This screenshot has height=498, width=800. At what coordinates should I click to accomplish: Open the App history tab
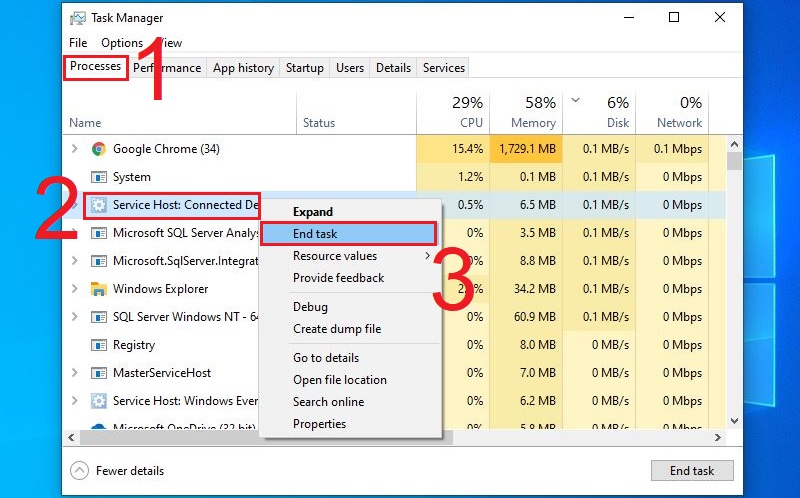(x=243, y=68)
